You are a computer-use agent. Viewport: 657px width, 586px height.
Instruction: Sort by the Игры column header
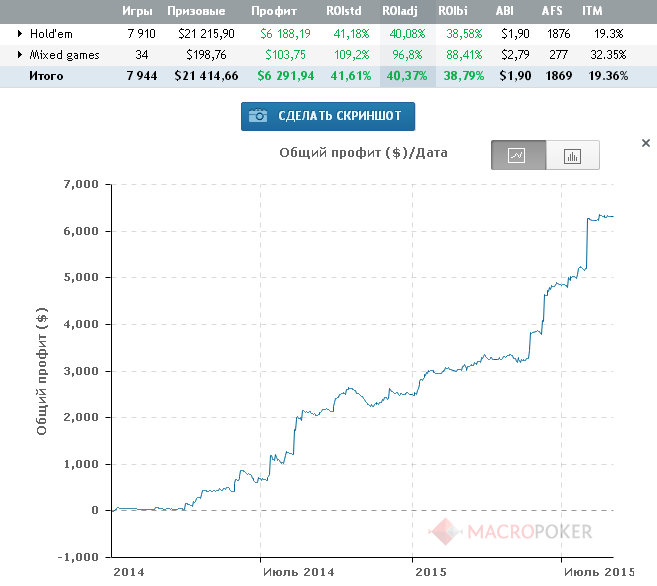coord(137,11)
